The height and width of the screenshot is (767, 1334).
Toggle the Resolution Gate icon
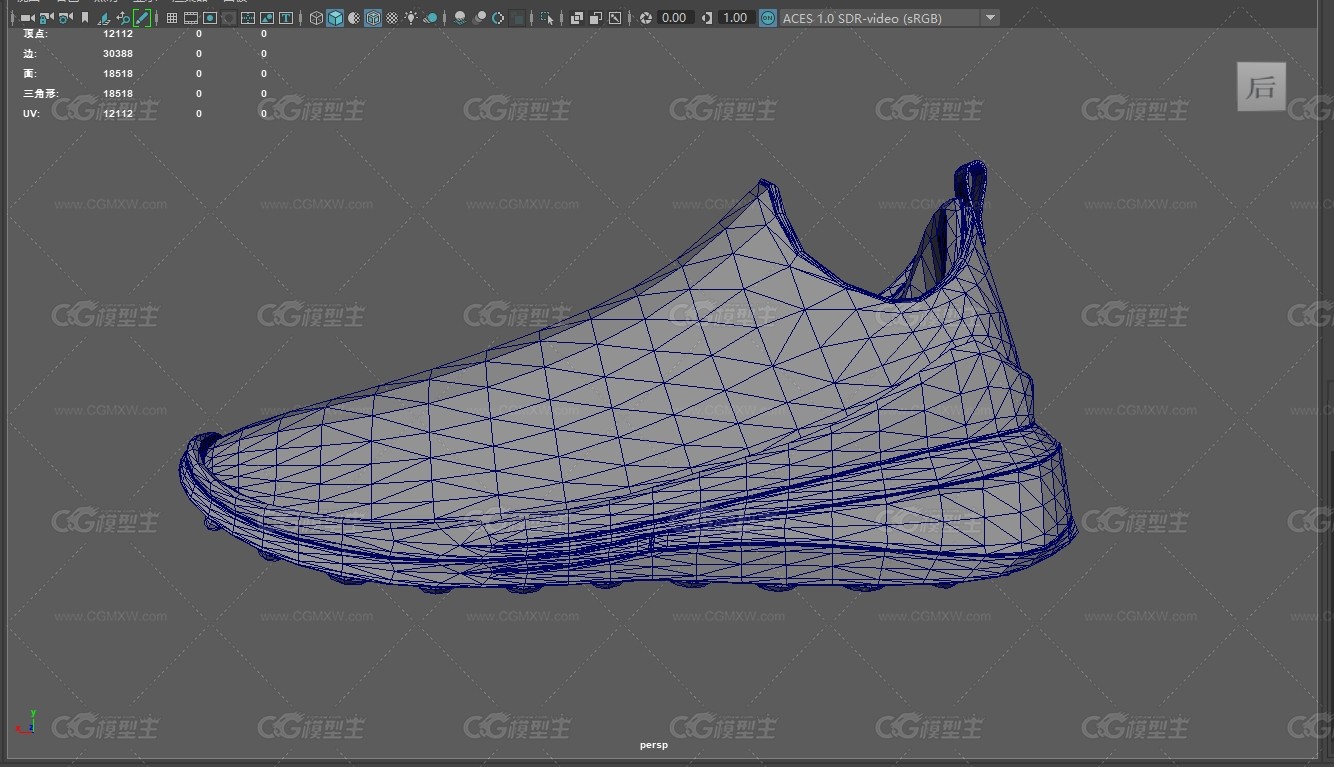point(210,18)
